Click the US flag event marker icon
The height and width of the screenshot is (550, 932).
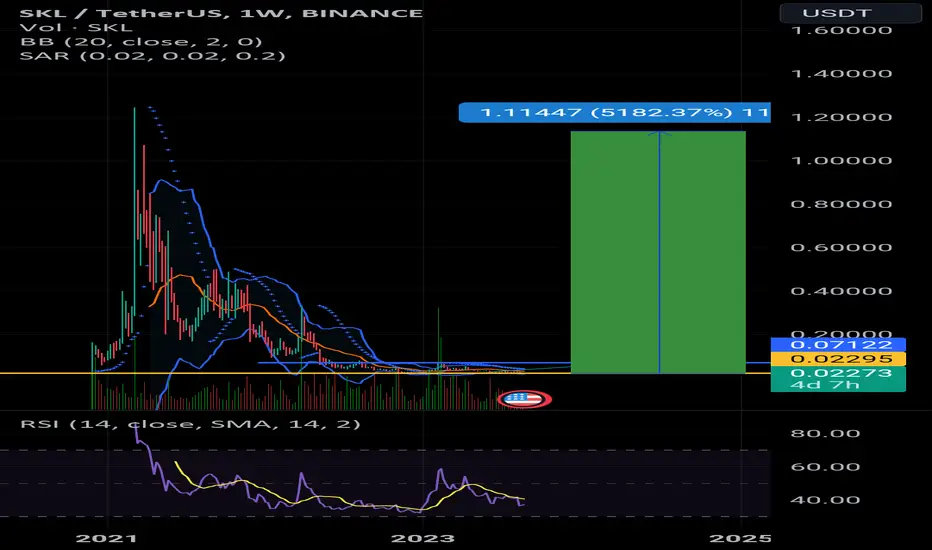click(524, 399)
